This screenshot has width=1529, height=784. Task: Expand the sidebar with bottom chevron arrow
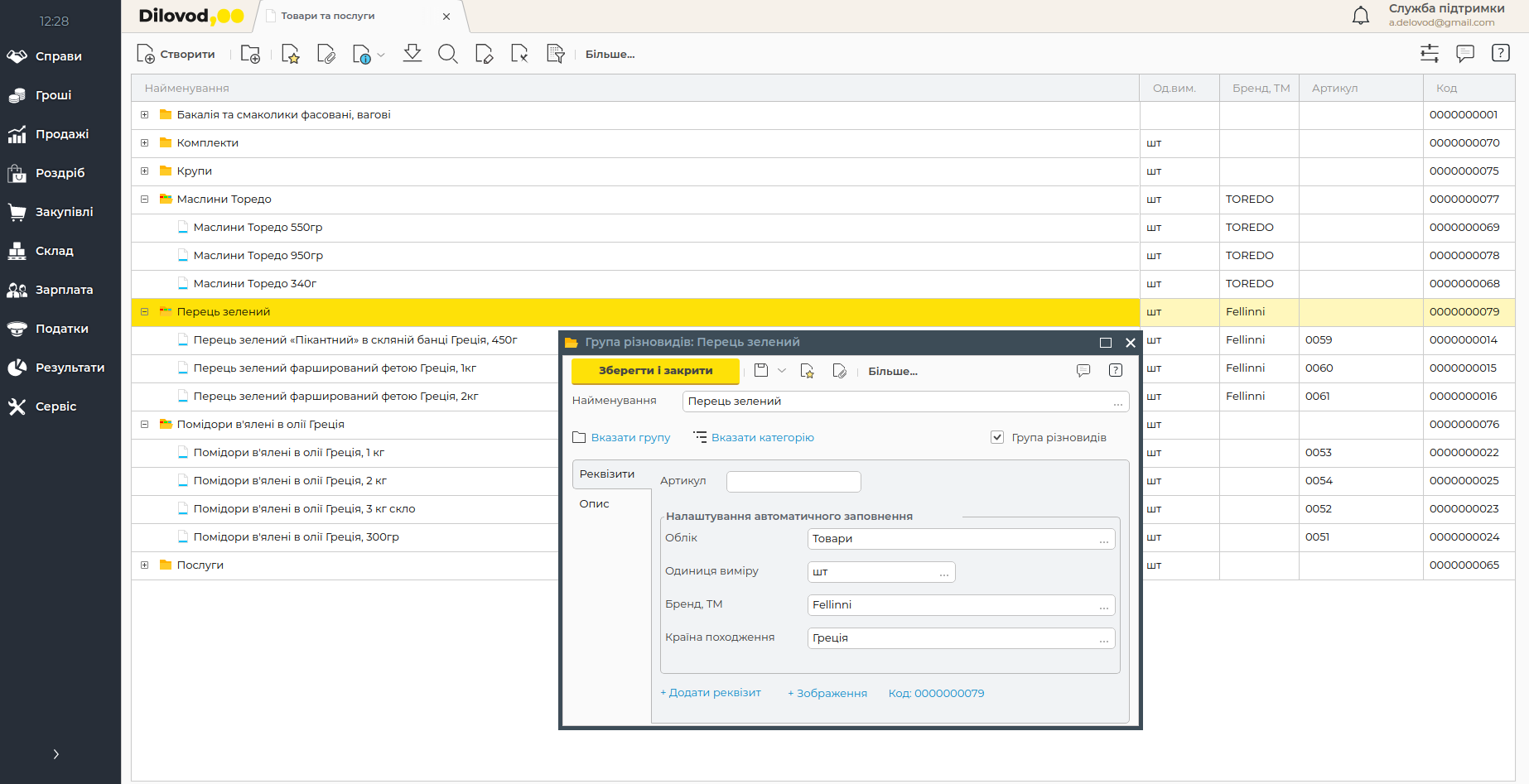[x=55, y=754]
